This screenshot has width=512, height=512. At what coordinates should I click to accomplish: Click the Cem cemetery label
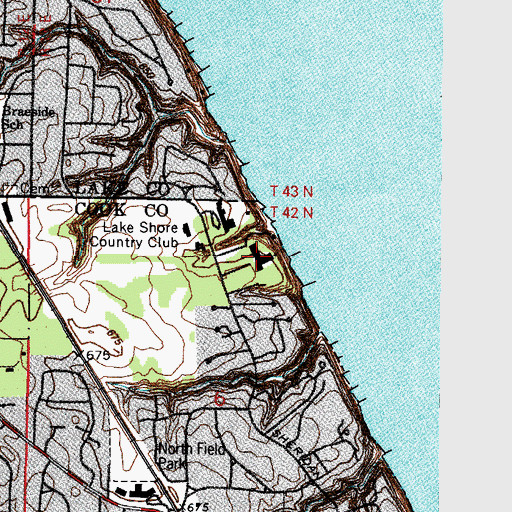[35, 188]
